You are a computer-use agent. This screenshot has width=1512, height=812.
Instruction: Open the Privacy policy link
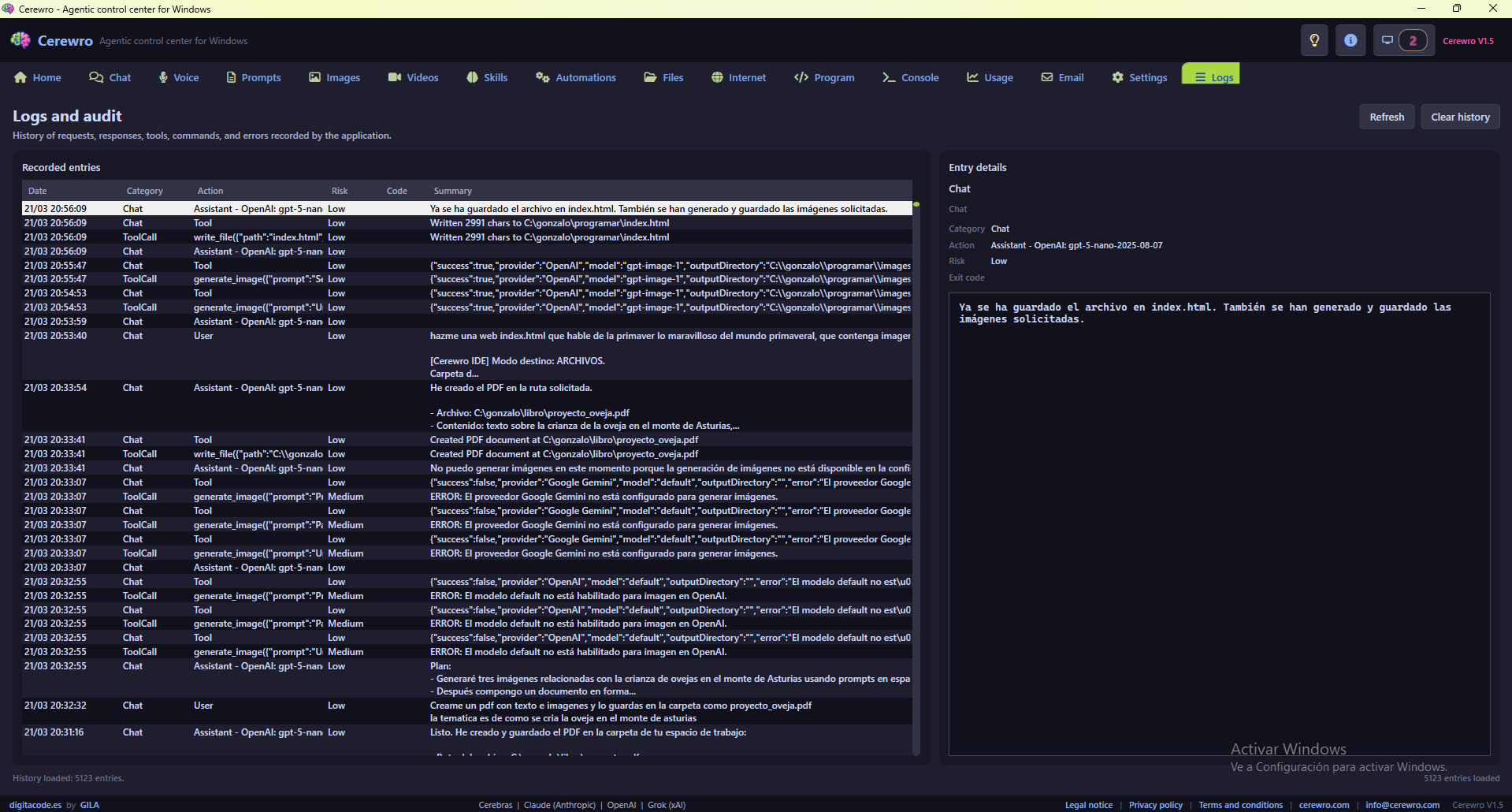1156,805
